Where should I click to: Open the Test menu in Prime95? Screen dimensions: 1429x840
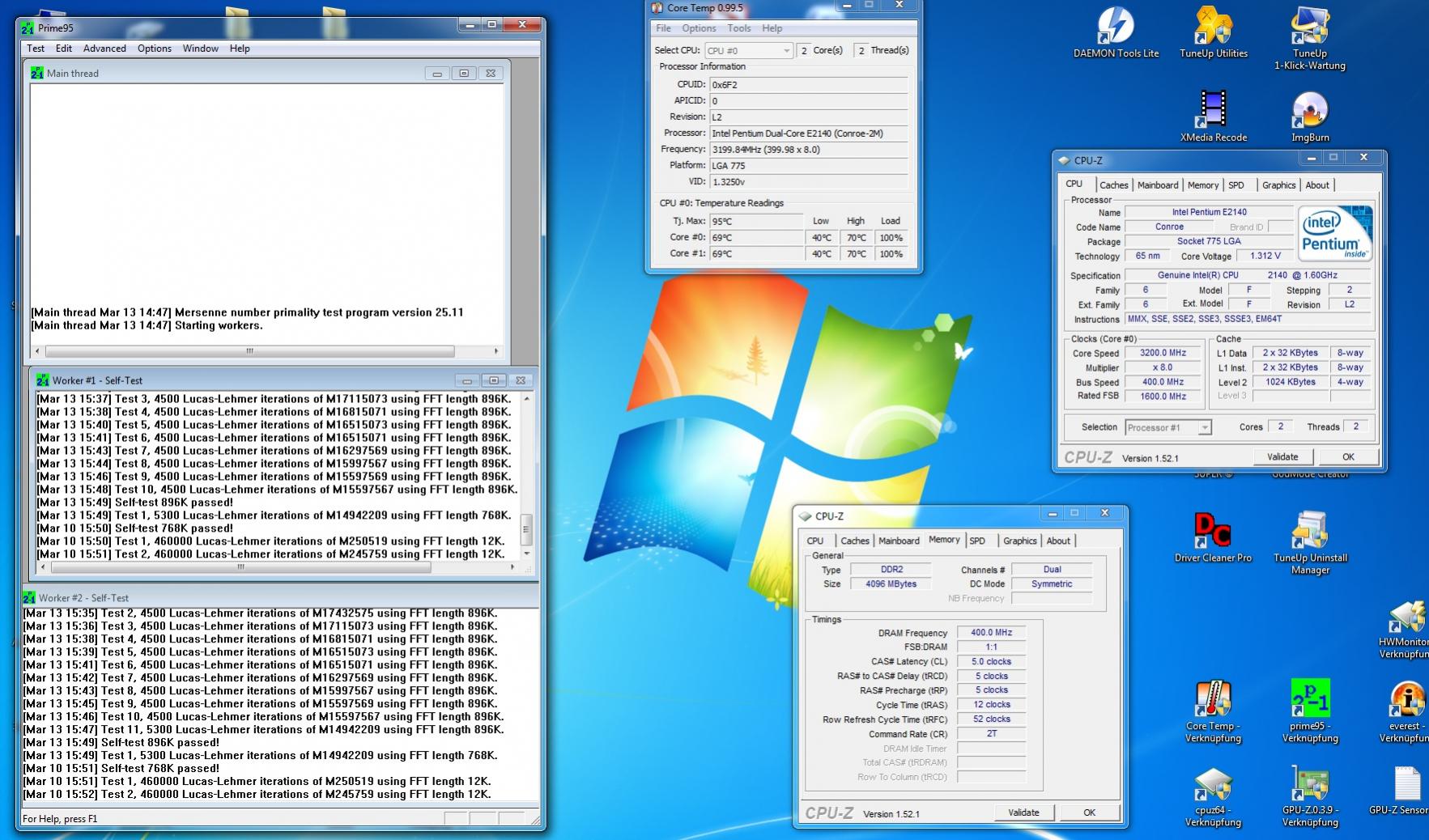pyautogui.click(x=36, y=49)
